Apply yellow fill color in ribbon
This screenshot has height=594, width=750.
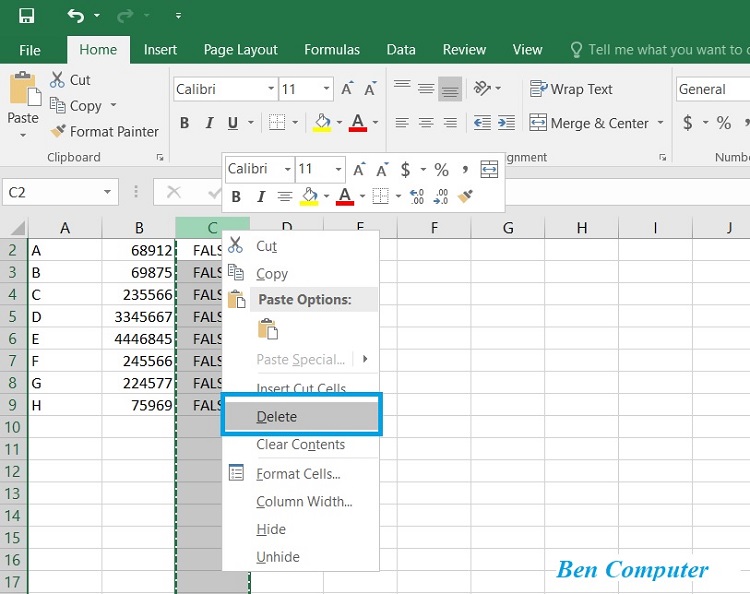(x=322, y=123)
